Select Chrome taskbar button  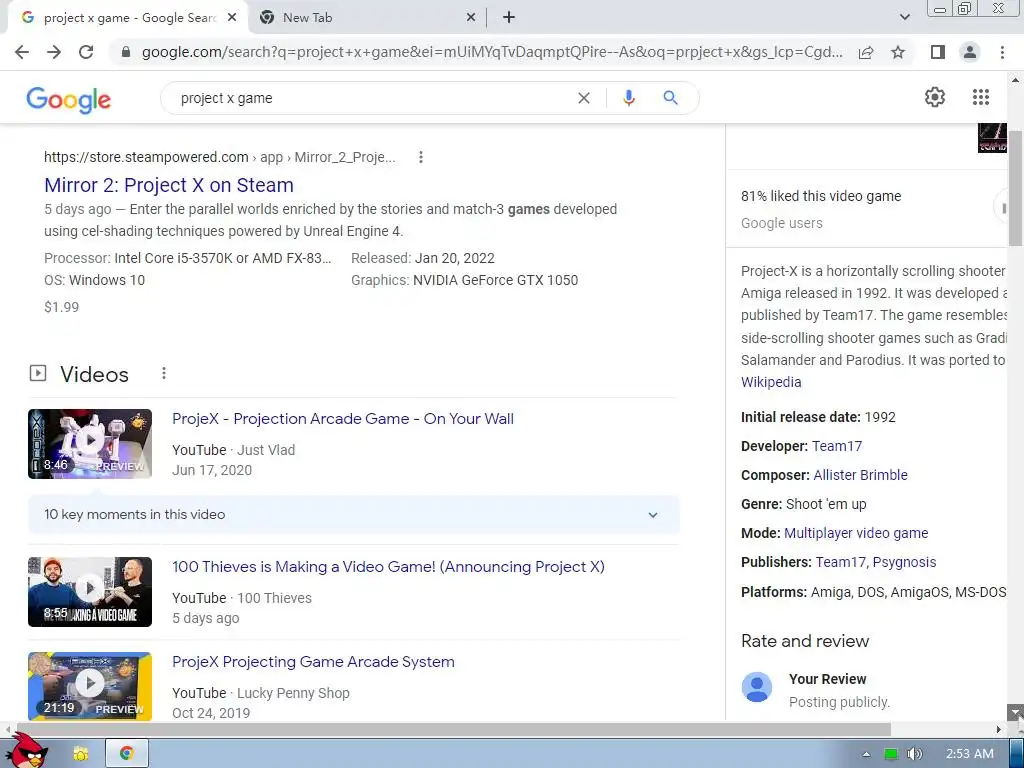[x=127, y=754]
